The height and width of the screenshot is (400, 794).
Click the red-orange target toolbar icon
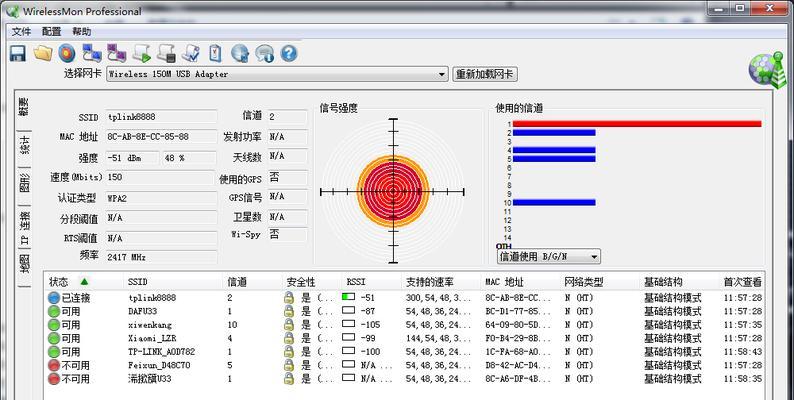tap(67, 53)
